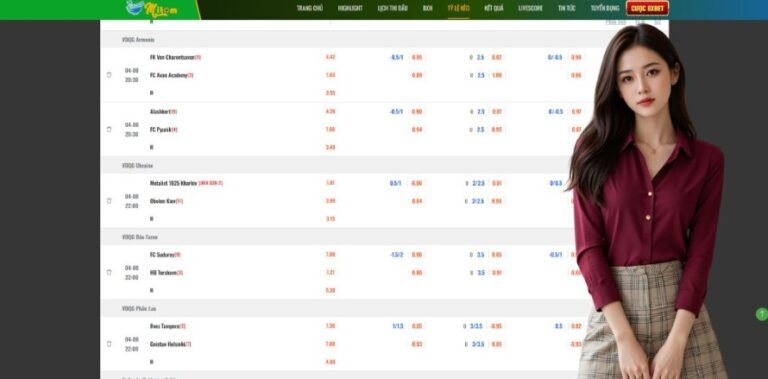
Task: Open the Trang Chủ menu item
Action: (310, 8)
